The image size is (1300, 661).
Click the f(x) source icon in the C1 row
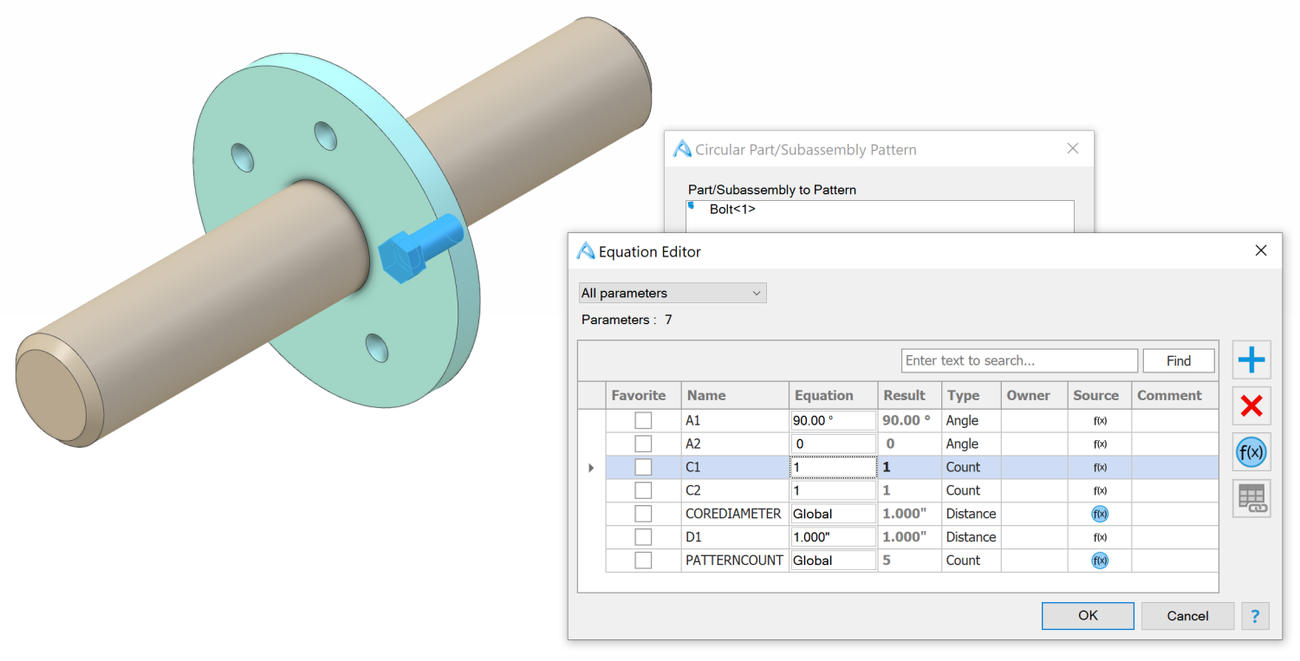click(x=1100, y=467)
